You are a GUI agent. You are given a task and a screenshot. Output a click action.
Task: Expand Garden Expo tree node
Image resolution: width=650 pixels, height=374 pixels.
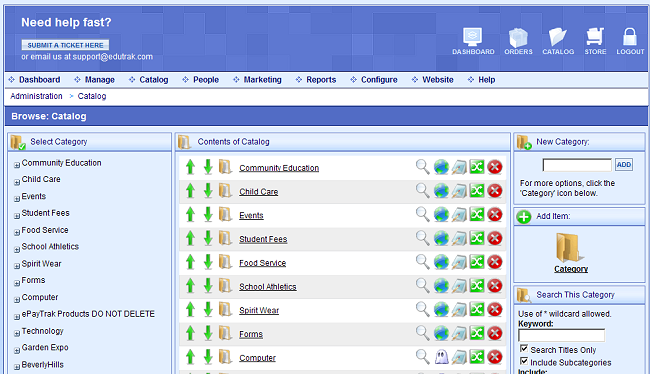click(x=17, y=350)
